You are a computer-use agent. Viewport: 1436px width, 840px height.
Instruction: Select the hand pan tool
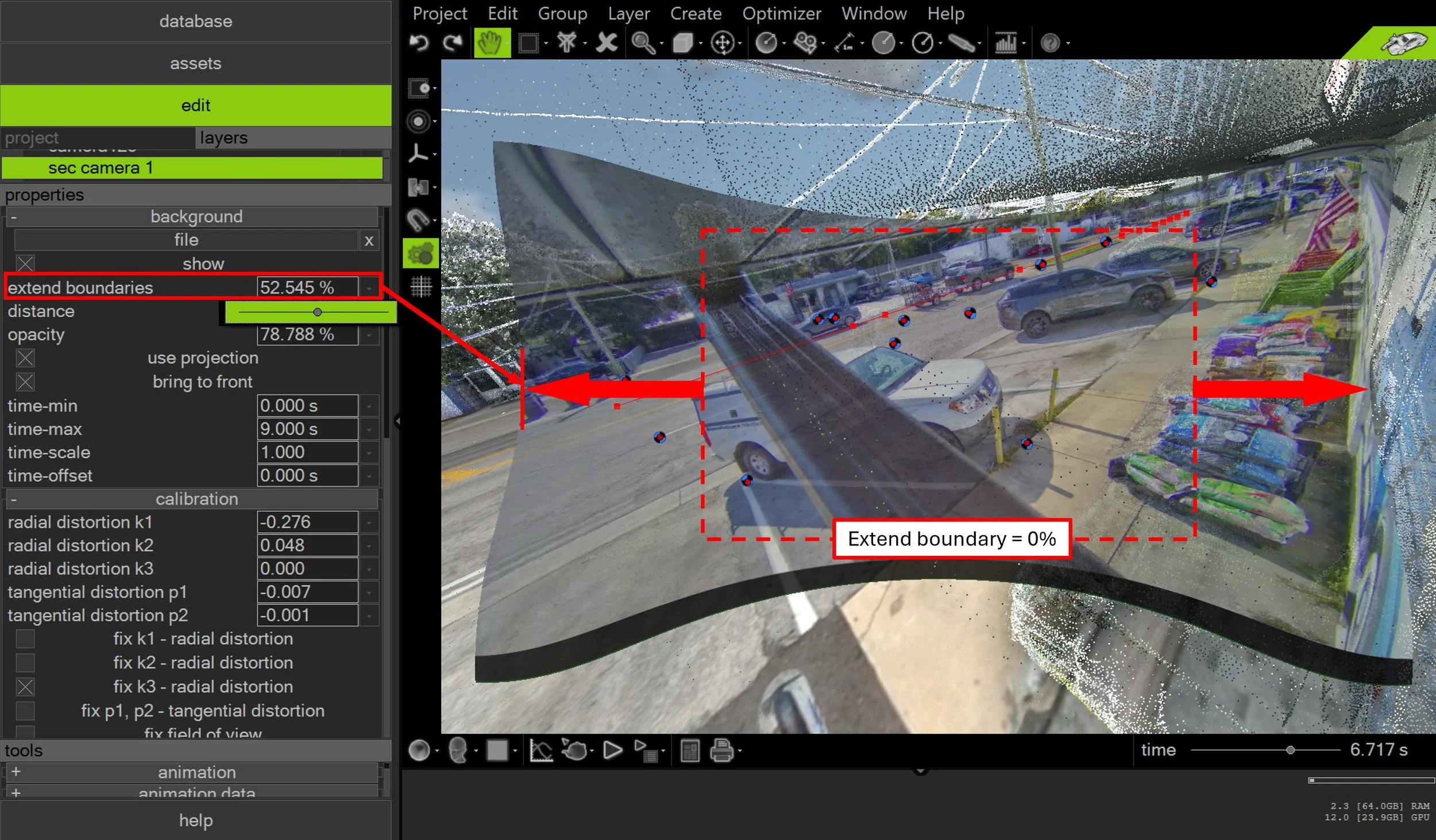click(491, 43)
